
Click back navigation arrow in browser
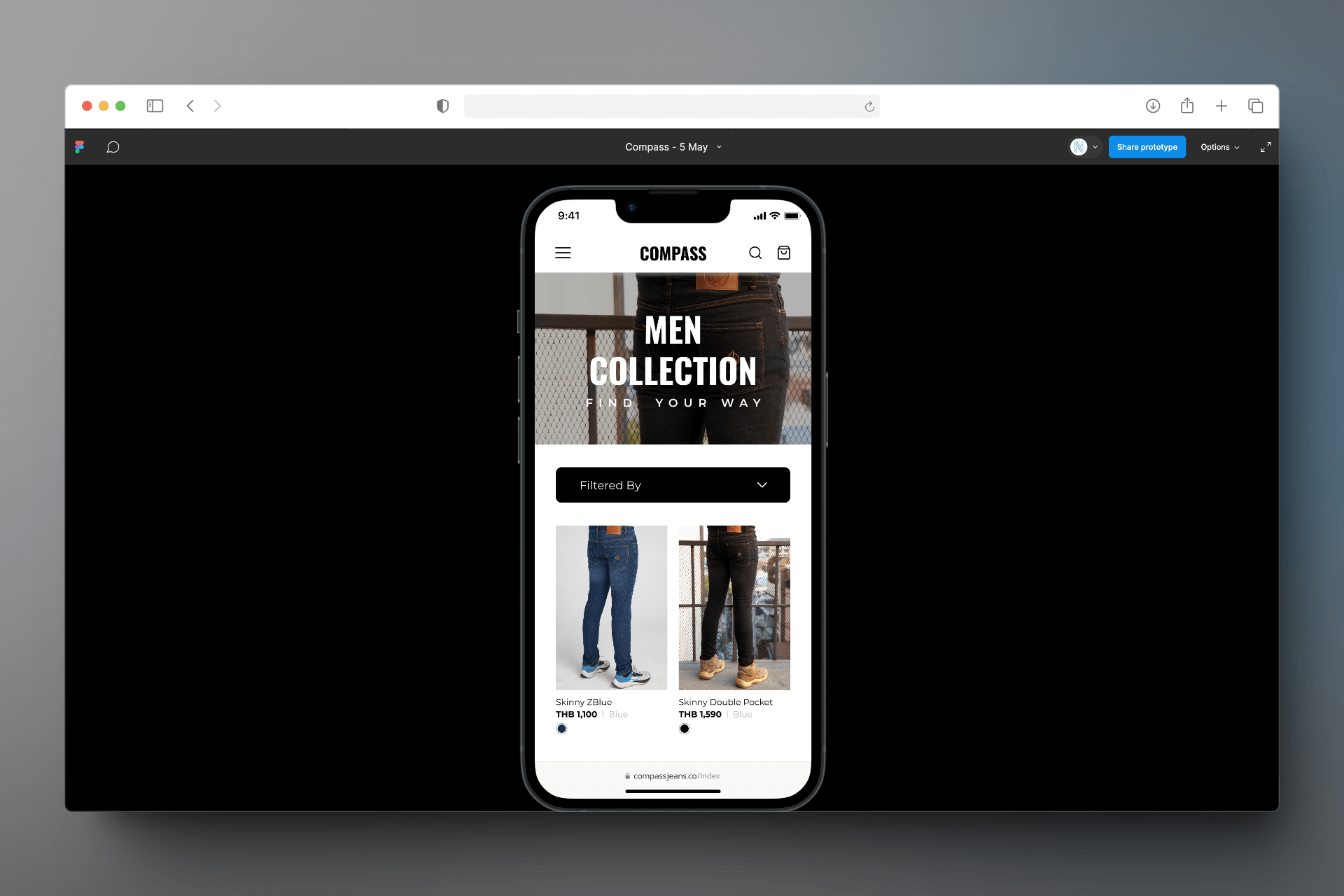(x=189, y=105)
